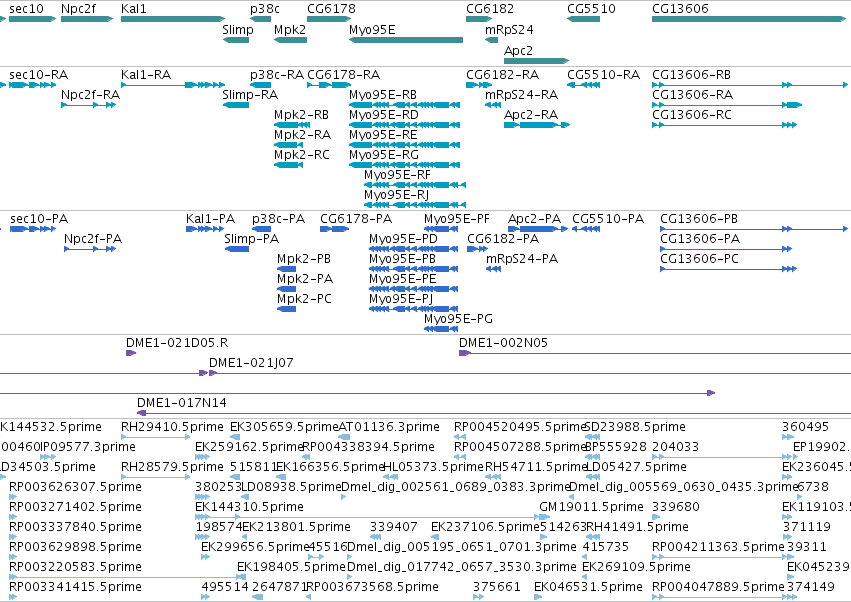Click the CG13606 gene label
Screen dimensions: 851x602
click(680, 9)
